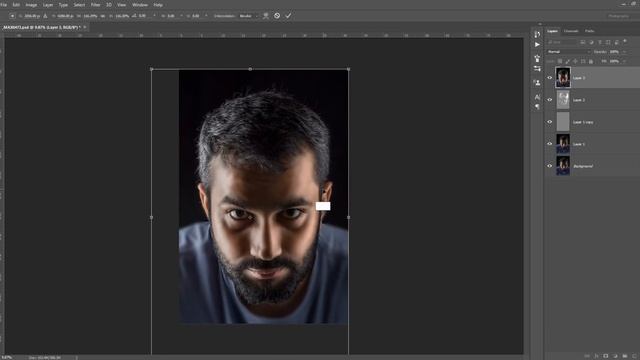Filter layers by type layer icon
Screen dimensions: 640x360
(x=600, y=42)
